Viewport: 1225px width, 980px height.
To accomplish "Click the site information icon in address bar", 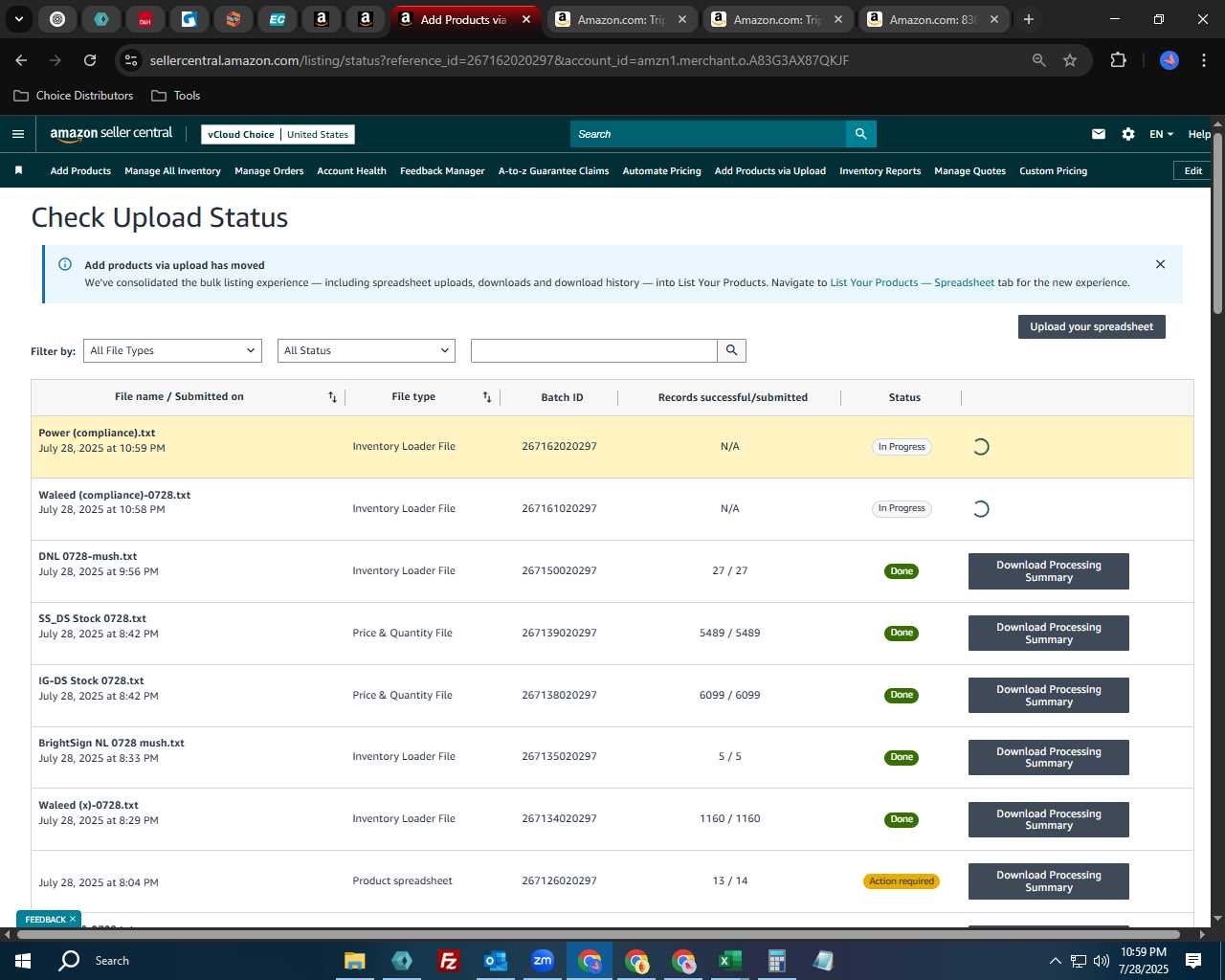I will point(131,60).
